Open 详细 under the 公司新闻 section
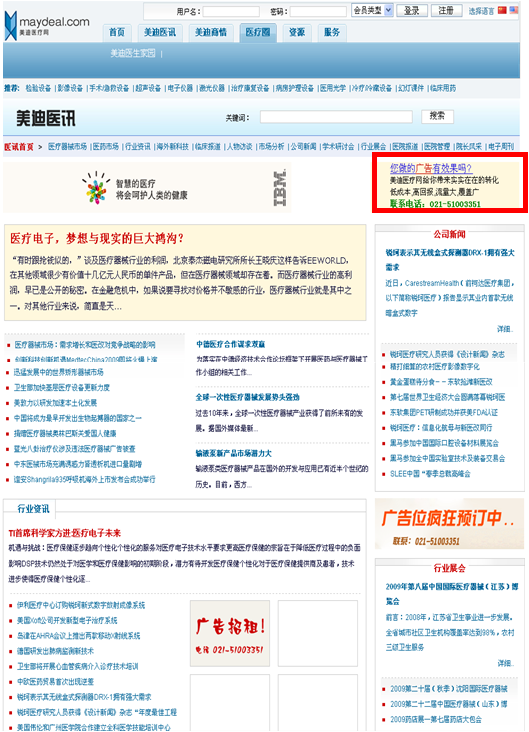529x732 pixels. click(505, 329)
